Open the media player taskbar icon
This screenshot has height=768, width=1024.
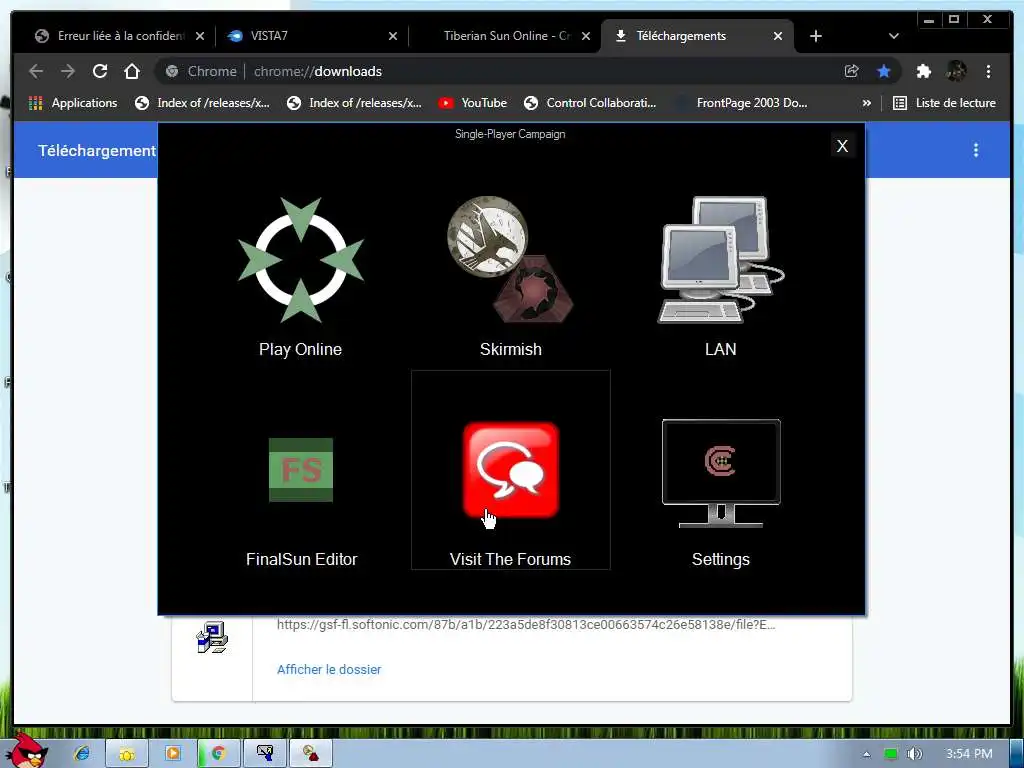pyautogui.click(x=172, y=754)
